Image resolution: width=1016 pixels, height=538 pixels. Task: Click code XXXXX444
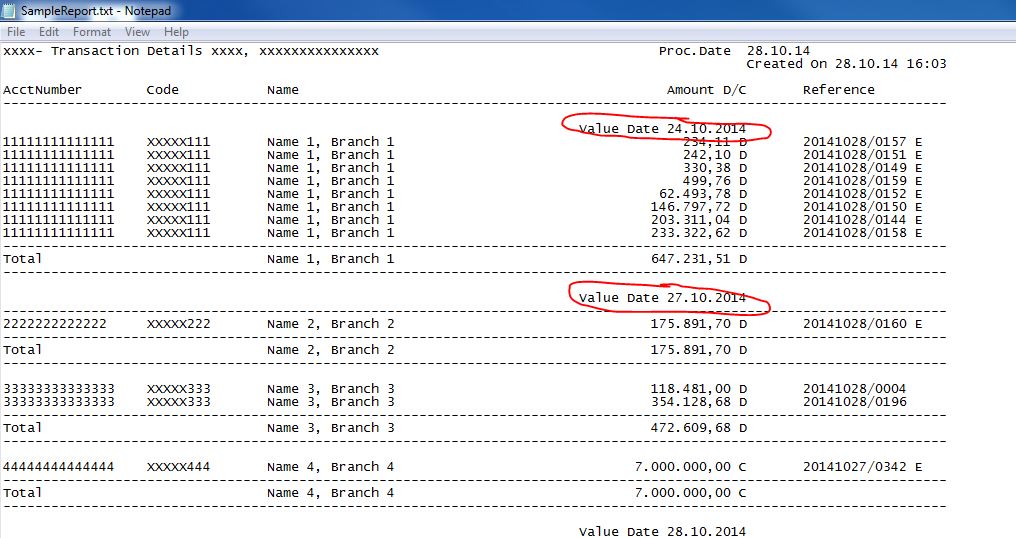(178, 467)
